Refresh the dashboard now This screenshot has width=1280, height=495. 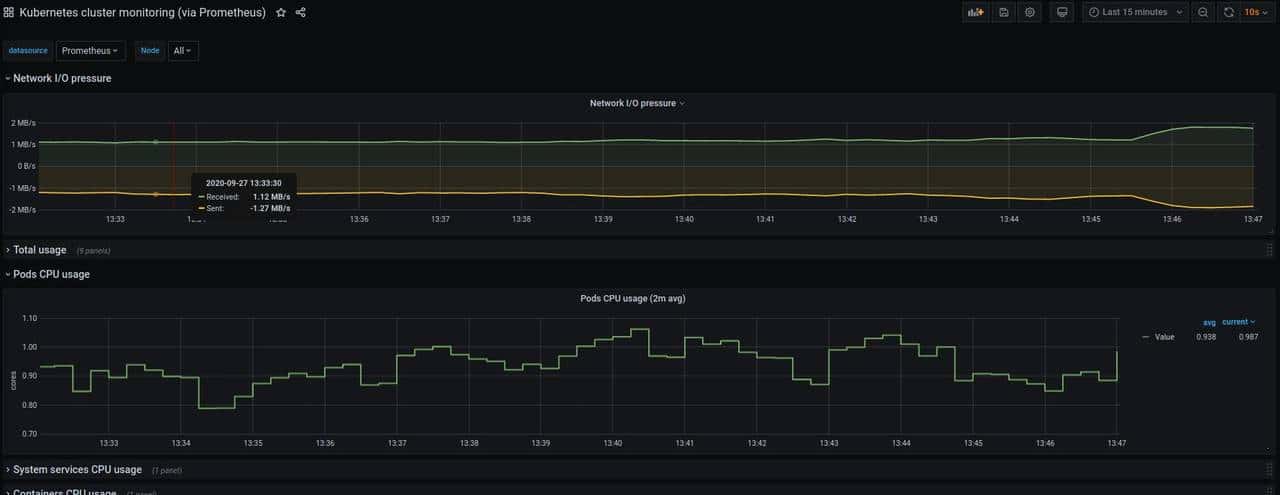coord(1229,12)
